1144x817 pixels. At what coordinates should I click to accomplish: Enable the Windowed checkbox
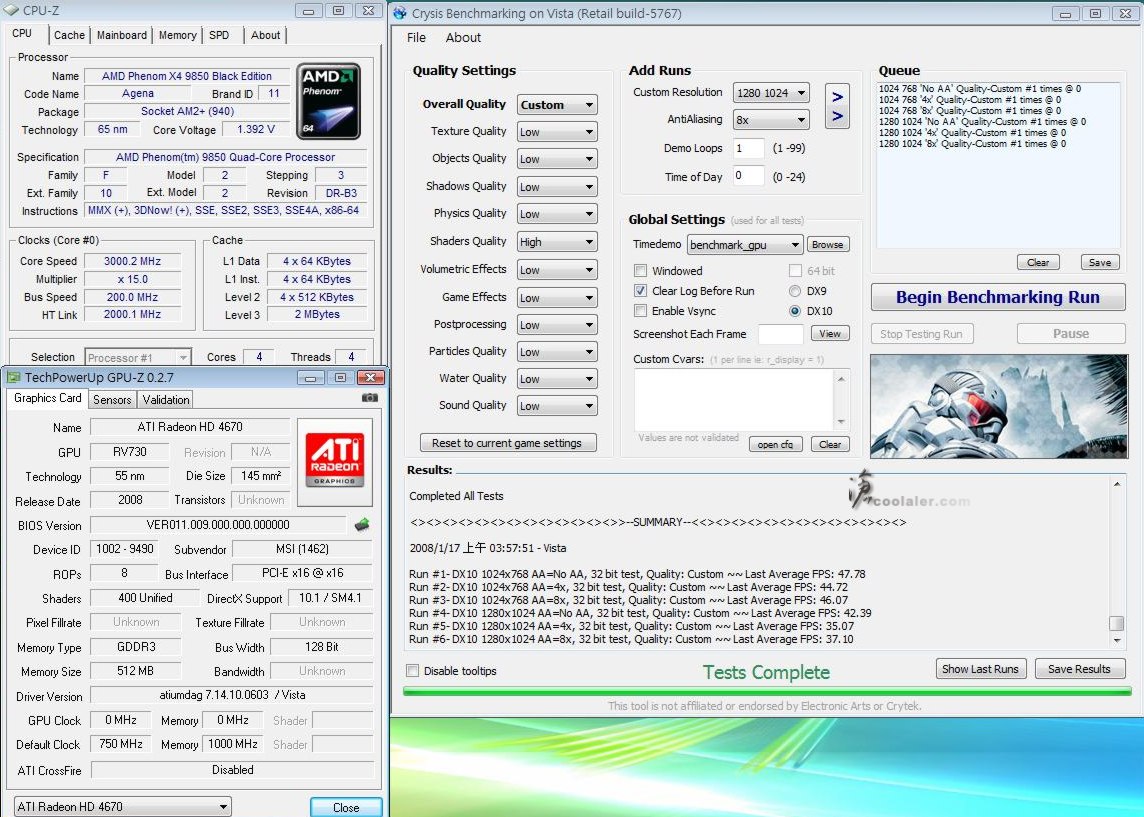click(x=640, y=271)
